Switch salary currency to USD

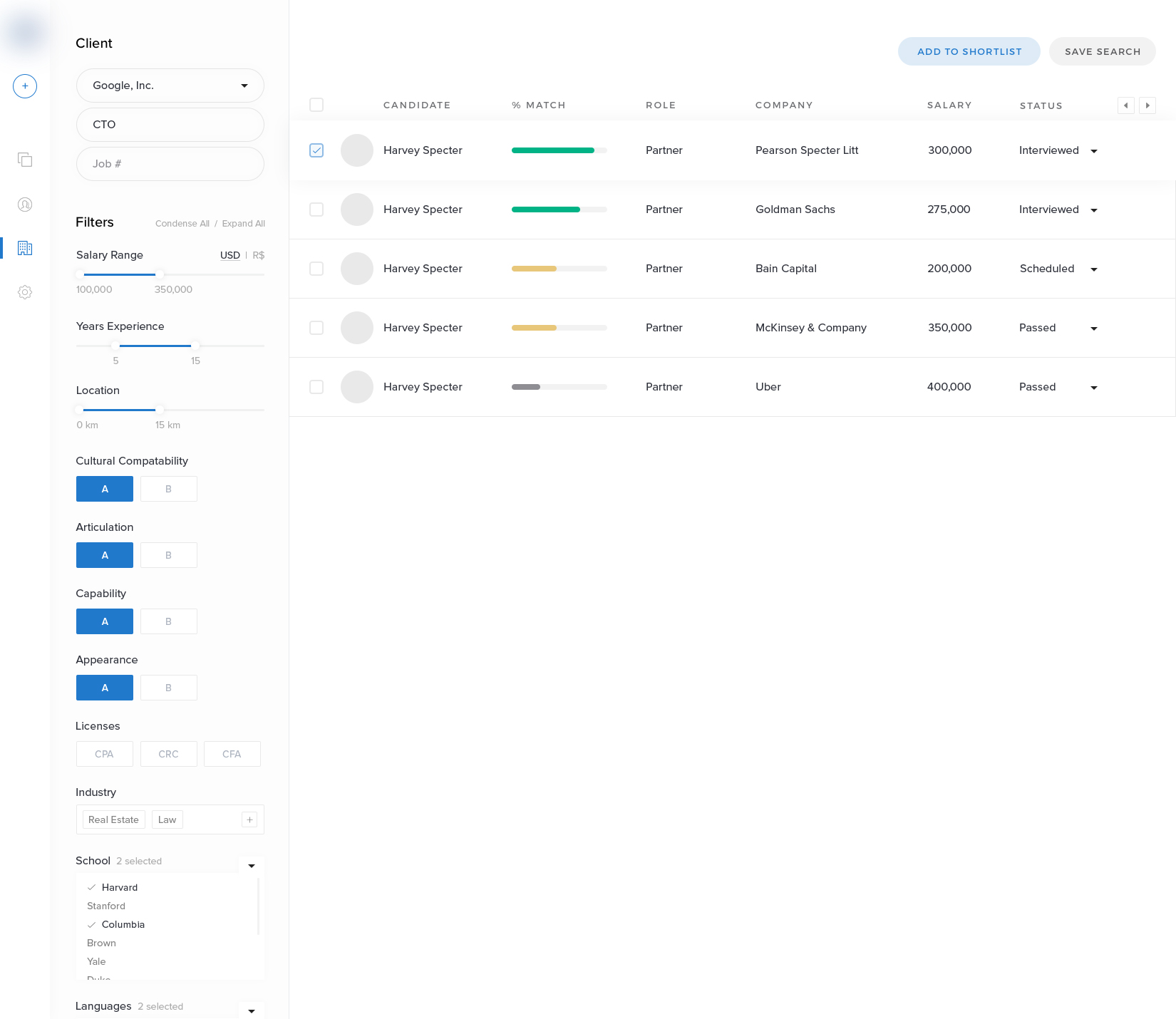tap(230, 255)
